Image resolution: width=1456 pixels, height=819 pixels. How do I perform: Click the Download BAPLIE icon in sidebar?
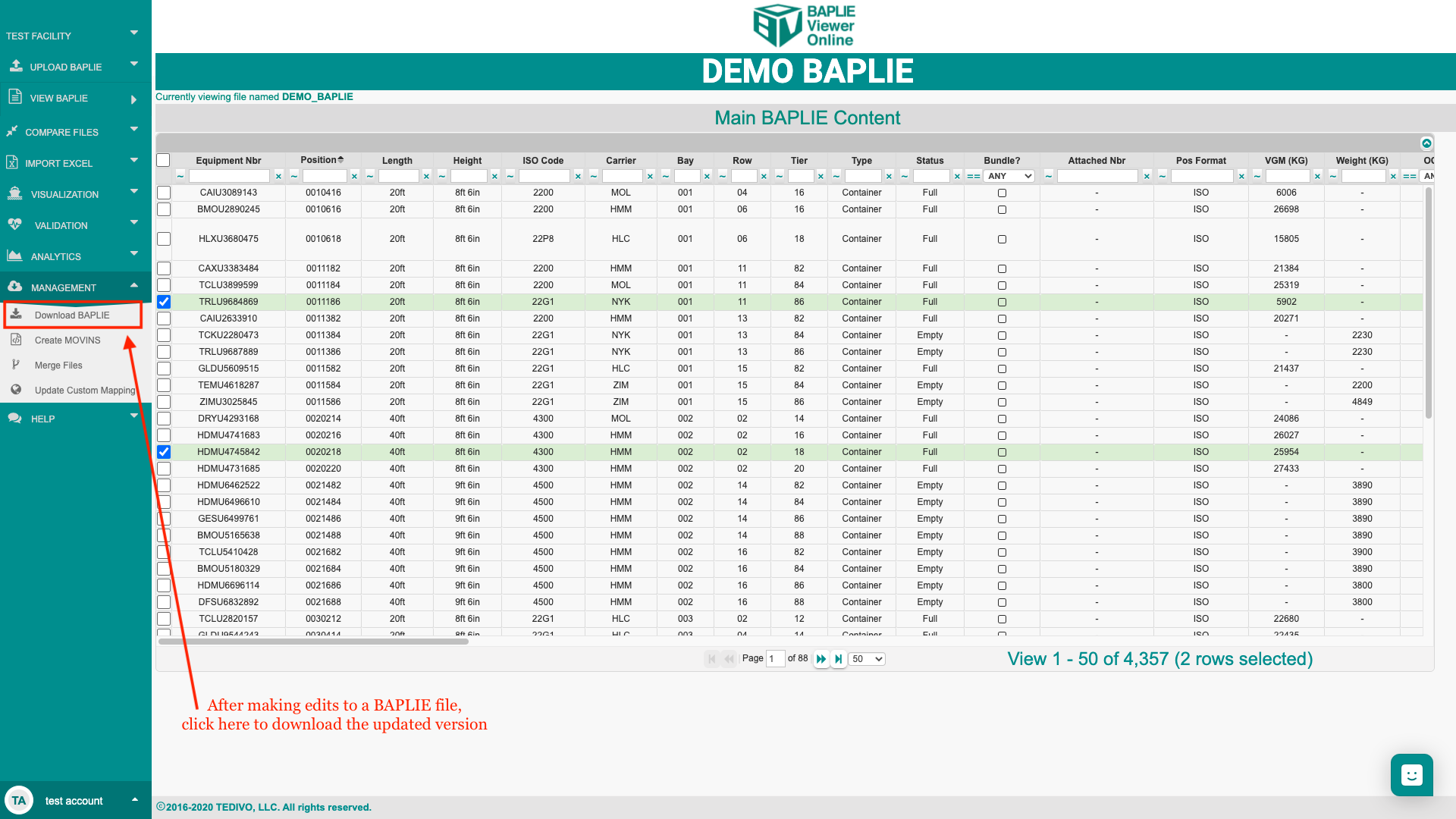[16, 315]
